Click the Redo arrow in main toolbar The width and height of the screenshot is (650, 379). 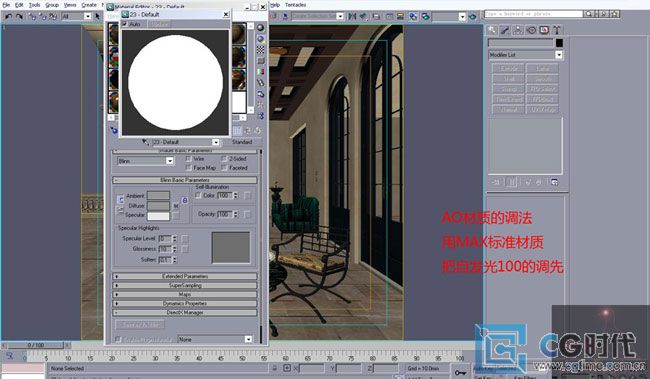click(19, 17)
